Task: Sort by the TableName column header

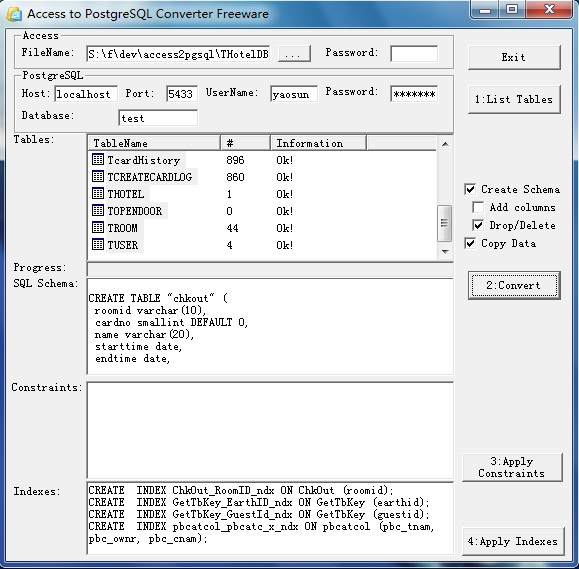Action: click(154, 143)
